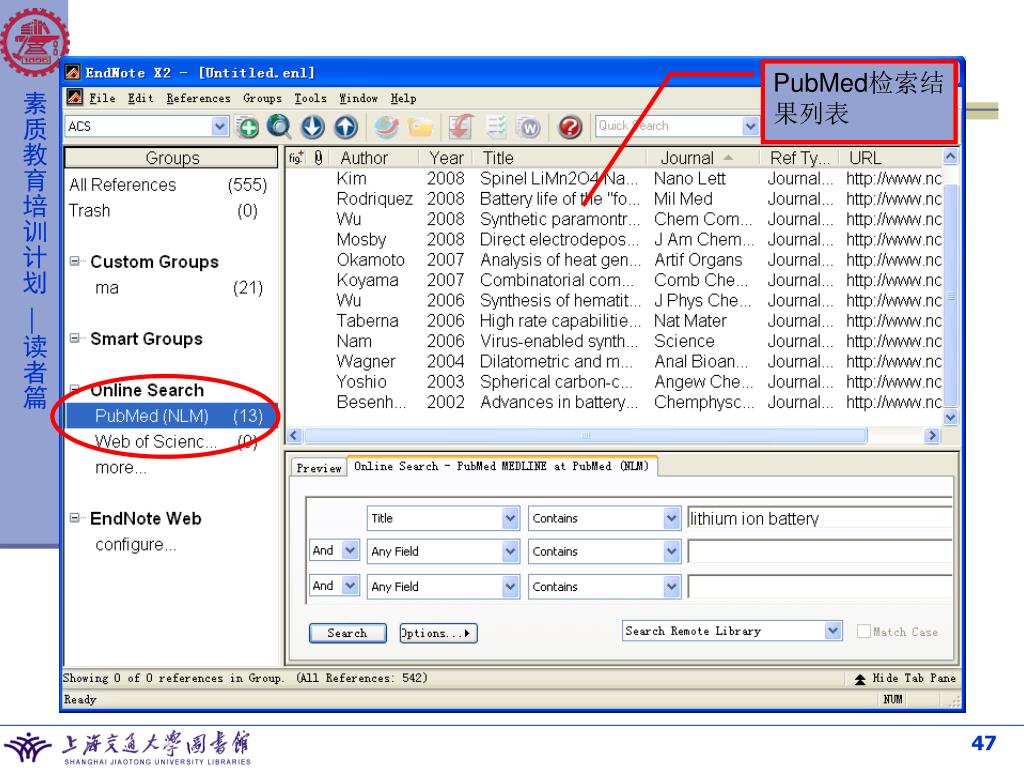1024x768 pixels.
Task: Open the File menu
Action: point(102,98)
